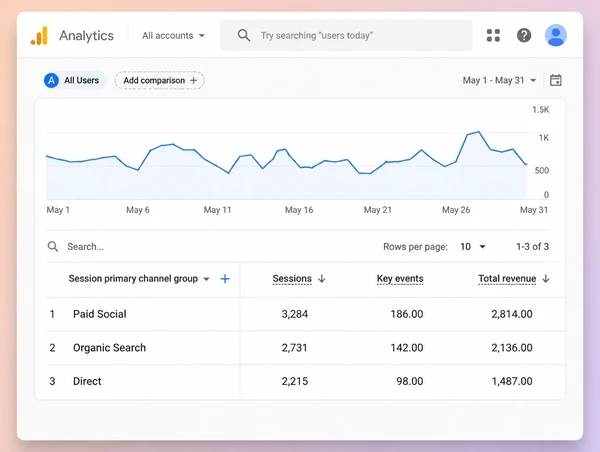Click the May 21 chart axis label
The width and height of the screenshot is (600, 452).
click(378, 210)
